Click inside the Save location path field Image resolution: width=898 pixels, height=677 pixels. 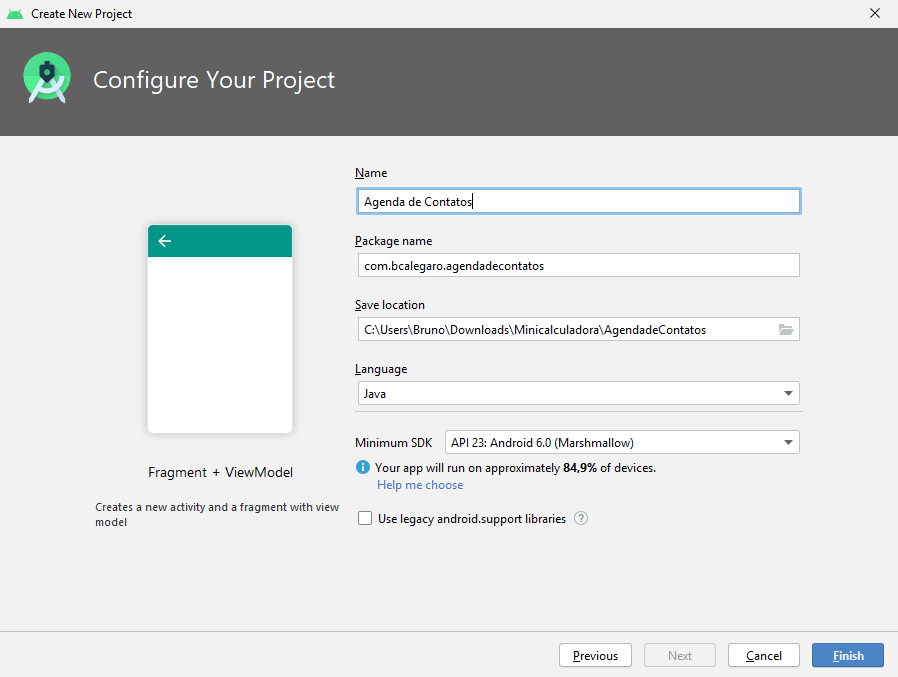[x=565, y=330]
